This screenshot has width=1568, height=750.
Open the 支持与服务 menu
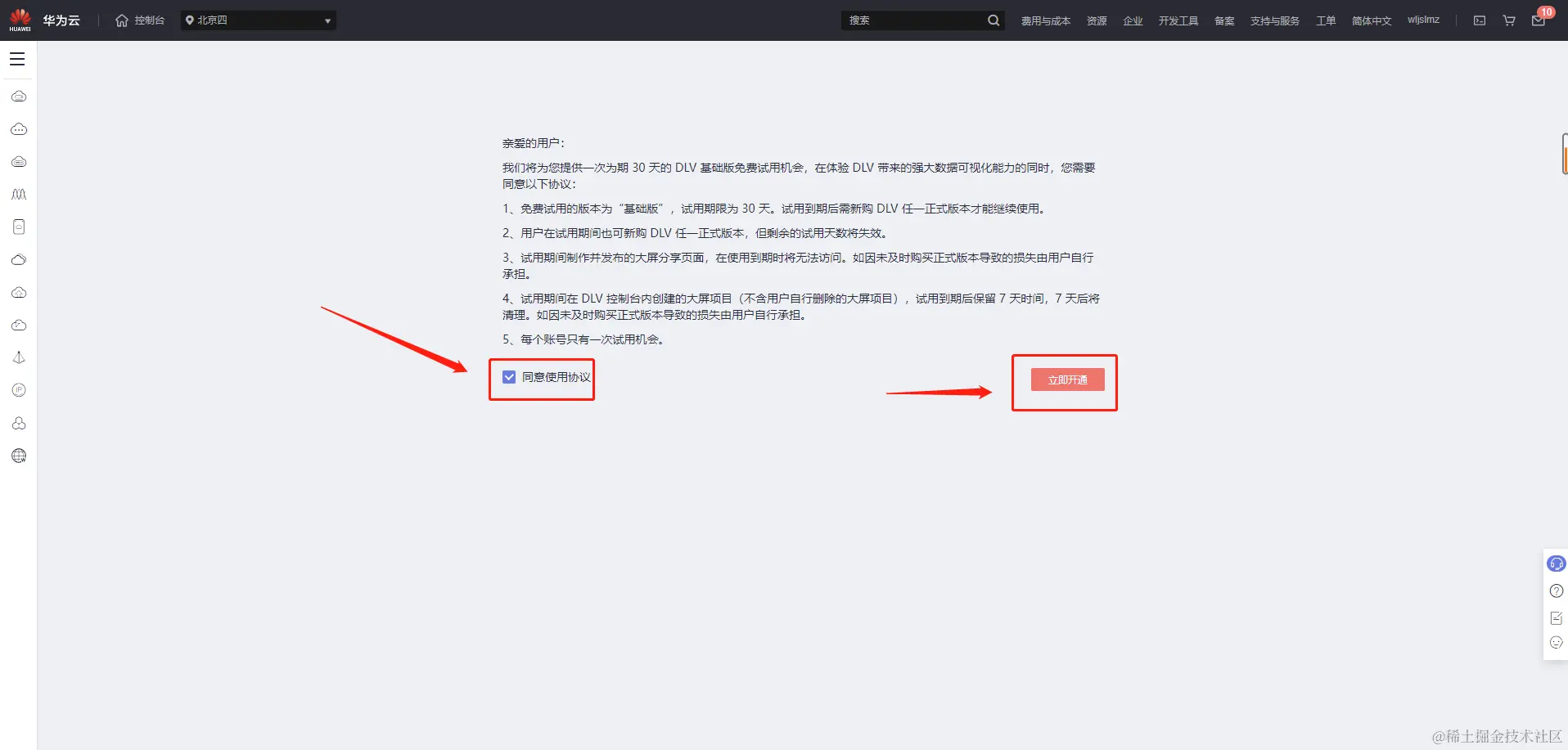point(1275,20)
